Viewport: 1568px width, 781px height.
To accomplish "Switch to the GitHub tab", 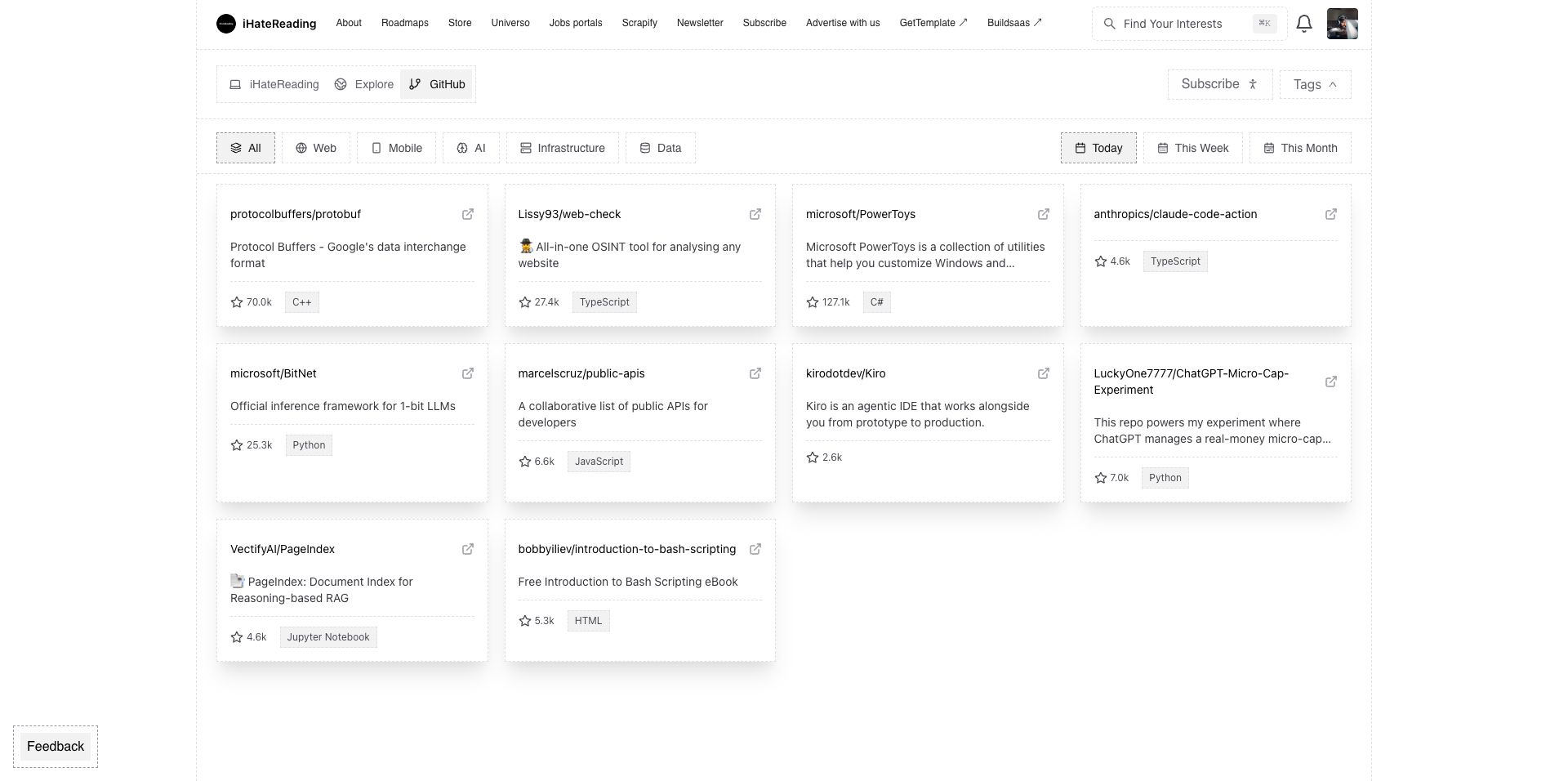I will [437, 84].
